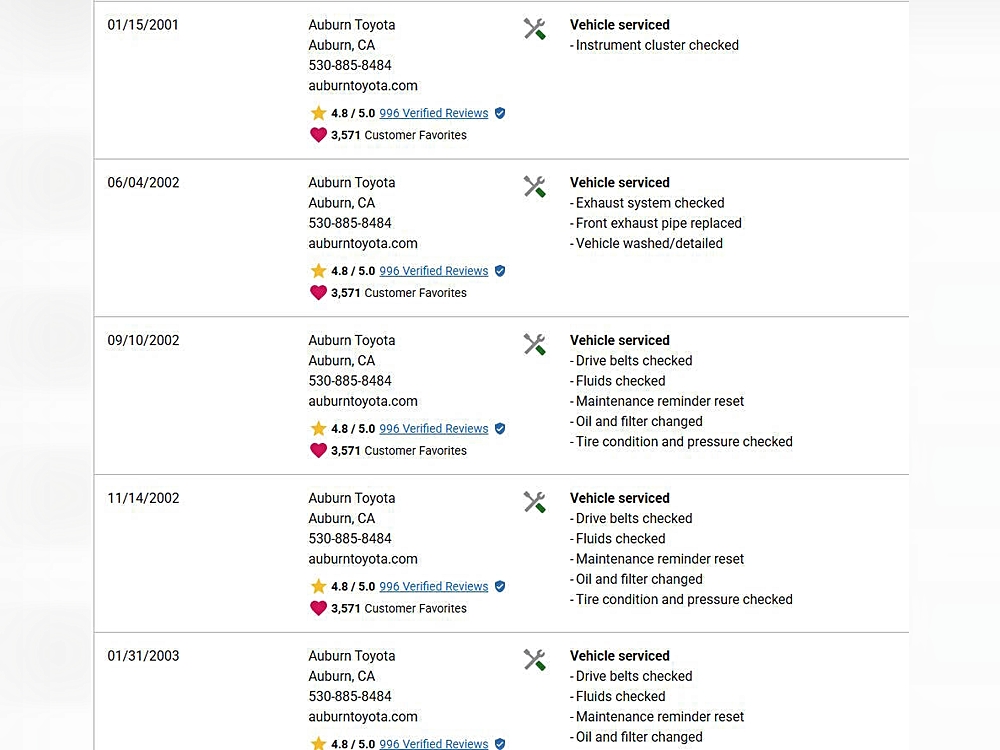The image size is (1000, 750).
Task: Click the heart icon in 11/14/2002 entry
Action: point(318,608)
